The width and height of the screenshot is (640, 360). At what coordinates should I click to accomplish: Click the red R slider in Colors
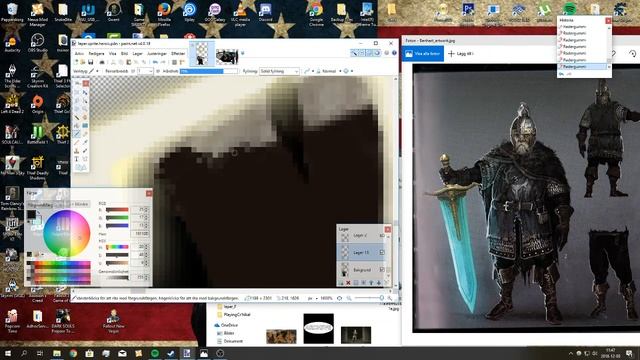tap(117, 210)
